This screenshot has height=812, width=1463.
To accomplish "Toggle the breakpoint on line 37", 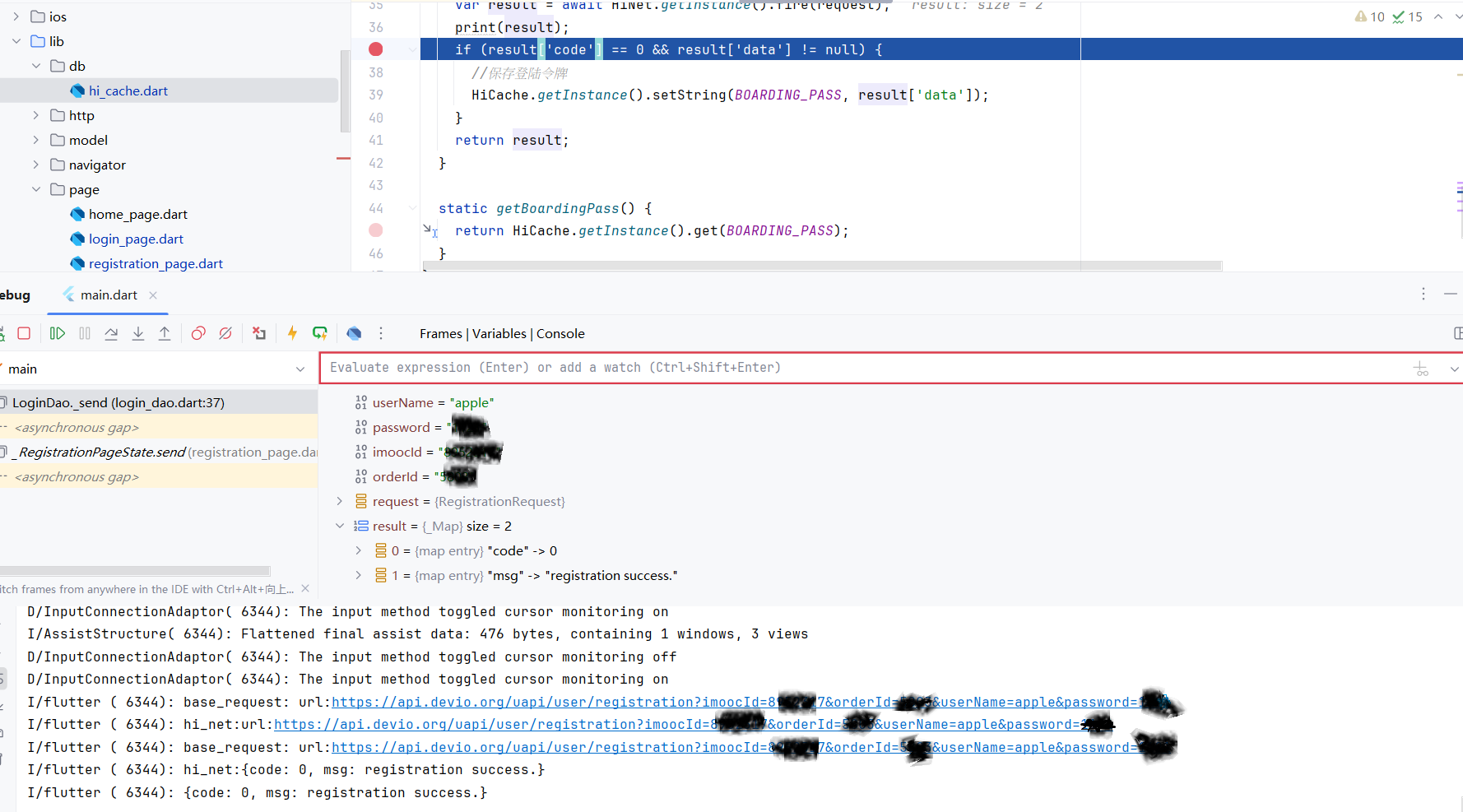I will (x=376, y=49).
